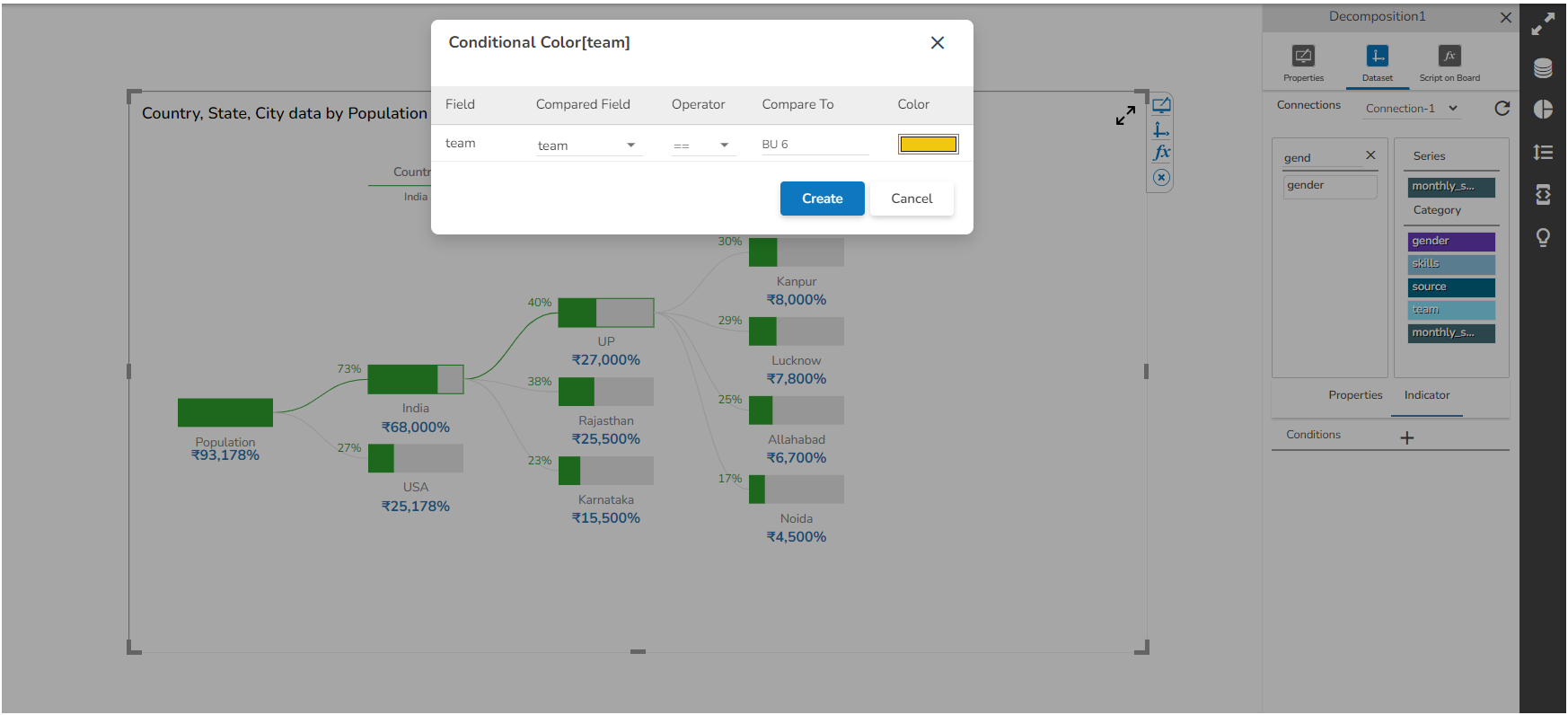Open the line-spacing list icon in sidebar
This screenshot has width=1568, height=715.
[x=1543, y=153]
